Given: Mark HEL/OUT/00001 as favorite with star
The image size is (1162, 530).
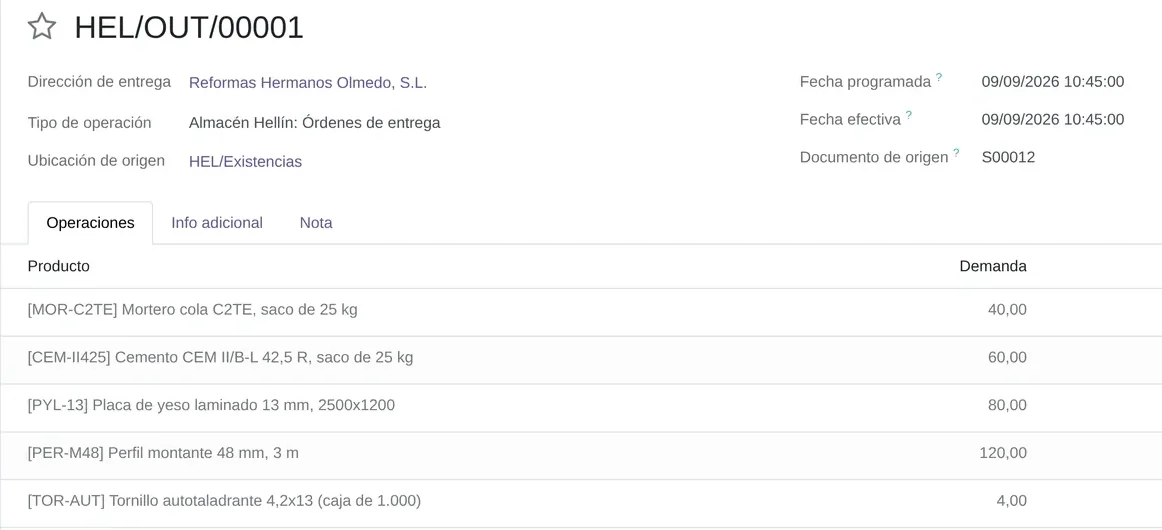Looking at the screenshot, I should (x=42, y=27).
